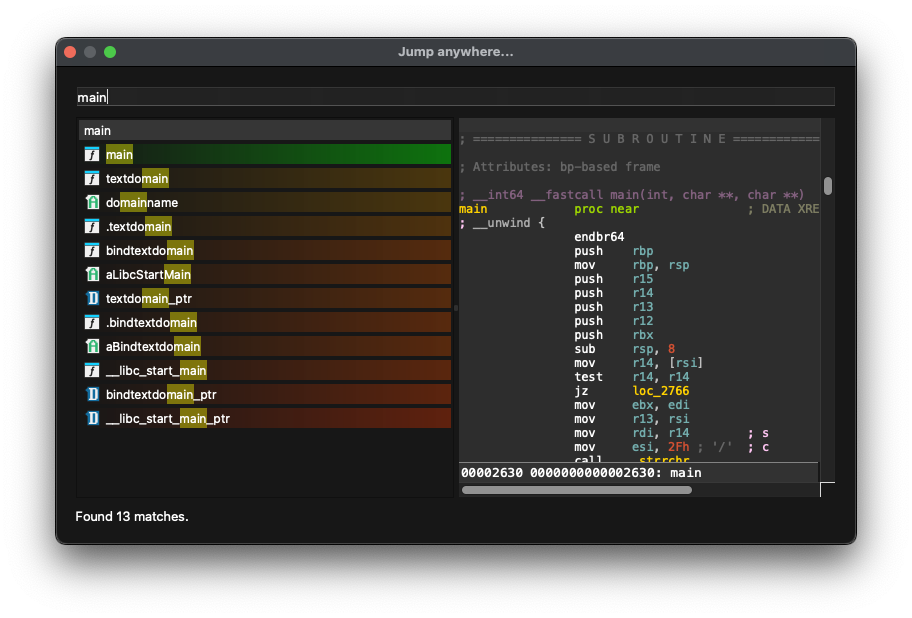Click the data icon next to __libc_start_main_ptr
Image resolution: width=912 pixels, height=618 pixels.
pos(92,419)
